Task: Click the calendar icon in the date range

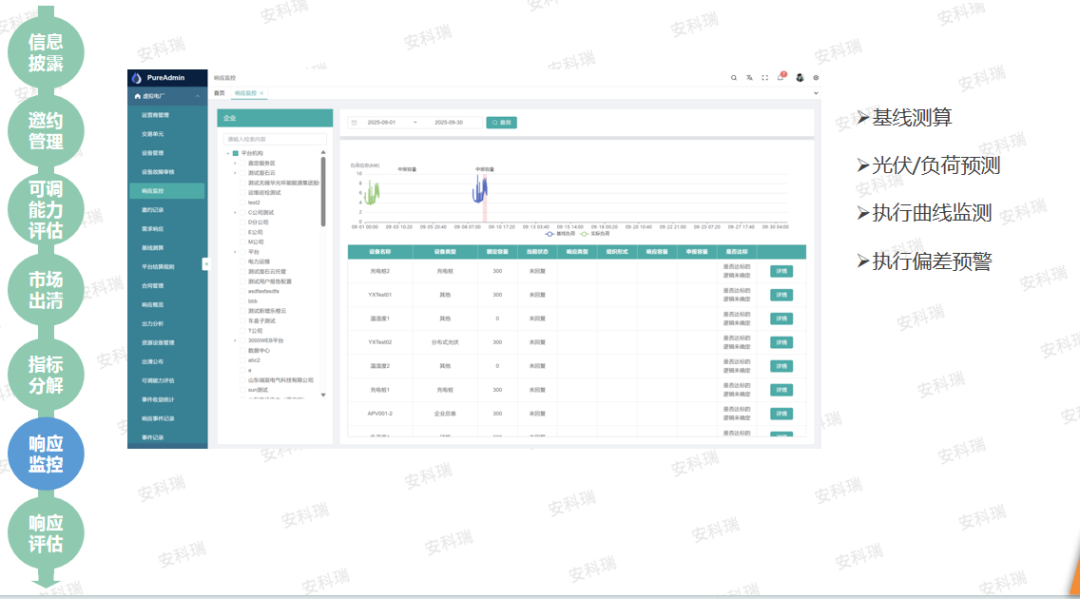Action: click(354, 123)
